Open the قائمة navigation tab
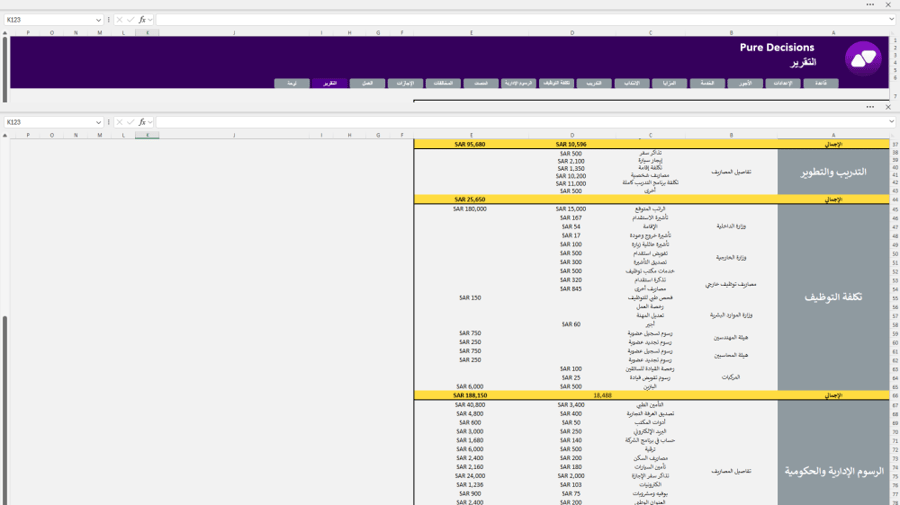Image resolution: width=900 pixels, height=505 pixels. tap(821, 83)
